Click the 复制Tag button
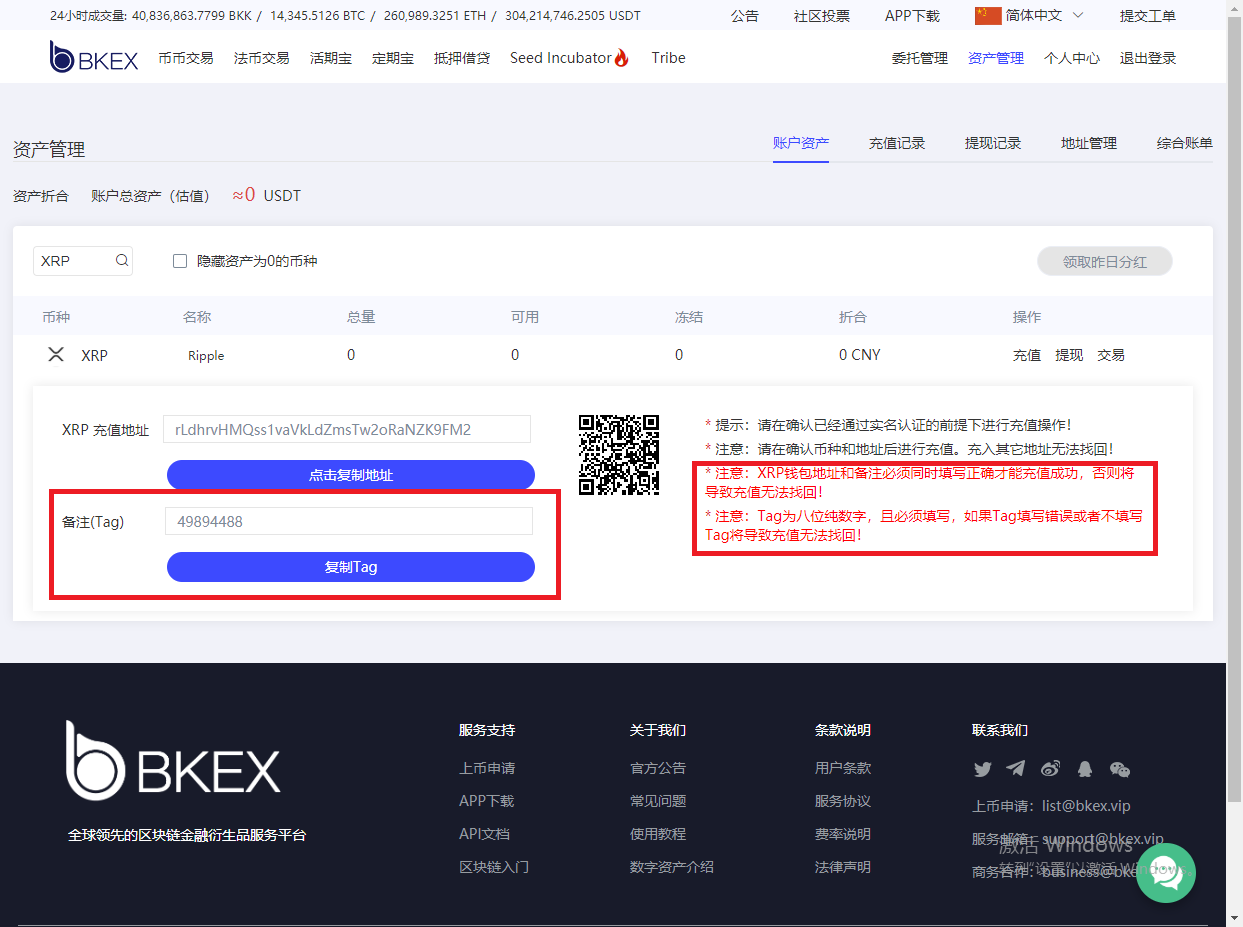Screen dimensions: 1243x927 tap(350, 567)
